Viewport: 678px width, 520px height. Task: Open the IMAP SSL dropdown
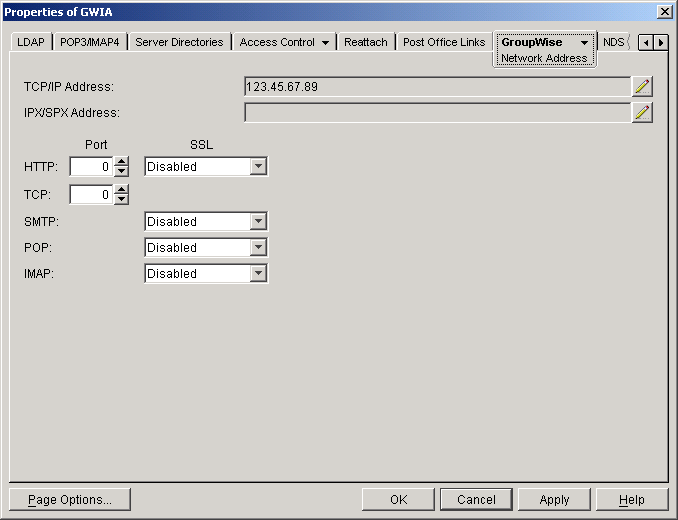click(x=258, y=273)
